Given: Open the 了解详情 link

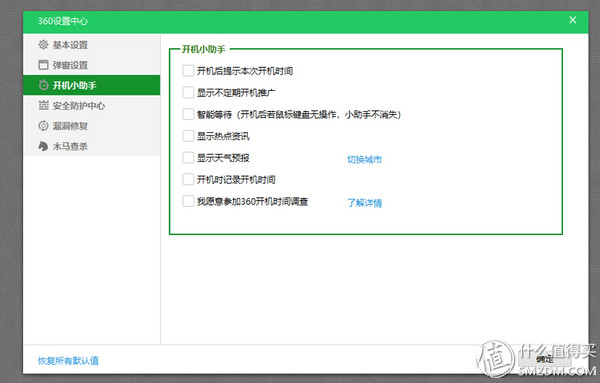Looking at the screenshot, I should pos(364,203).
